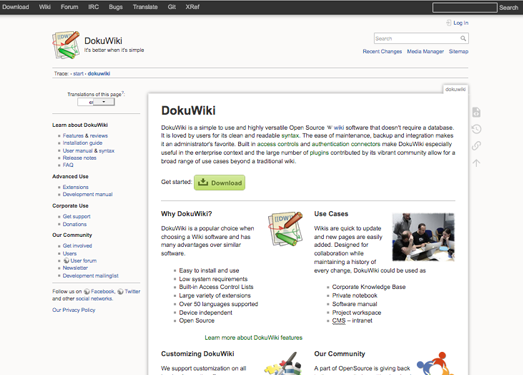
Task: Click authentication connectors link
Action: tap(346, 144)
